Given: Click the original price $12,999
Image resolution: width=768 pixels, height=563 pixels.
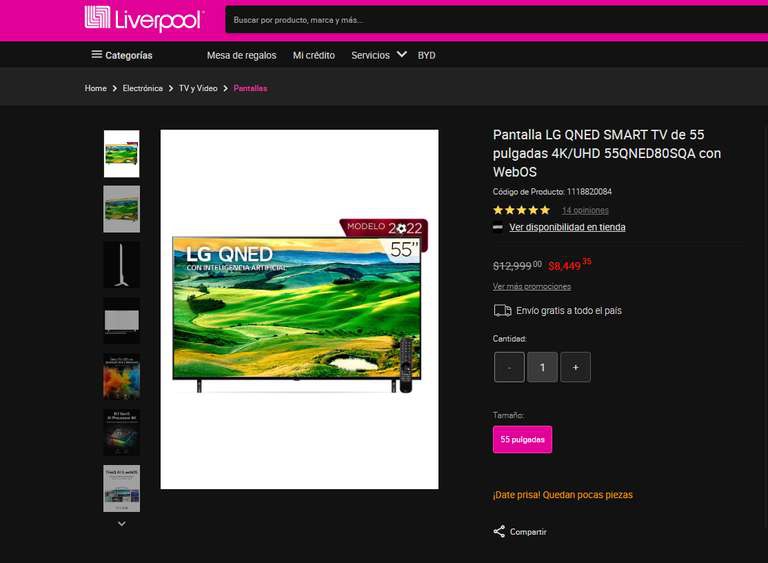Looking at the screenshot, I should pyautogui.click(x=517, y=266).
